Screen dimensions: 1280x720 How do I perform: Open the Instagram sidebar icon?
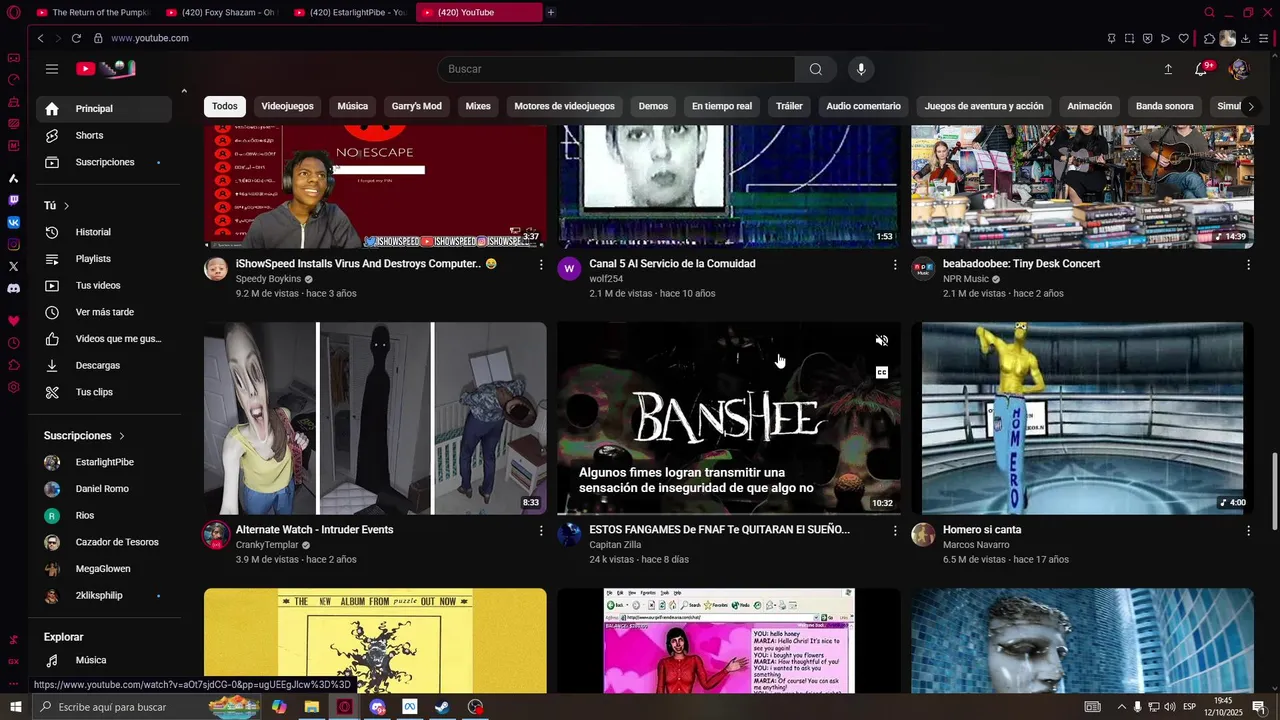14,244
